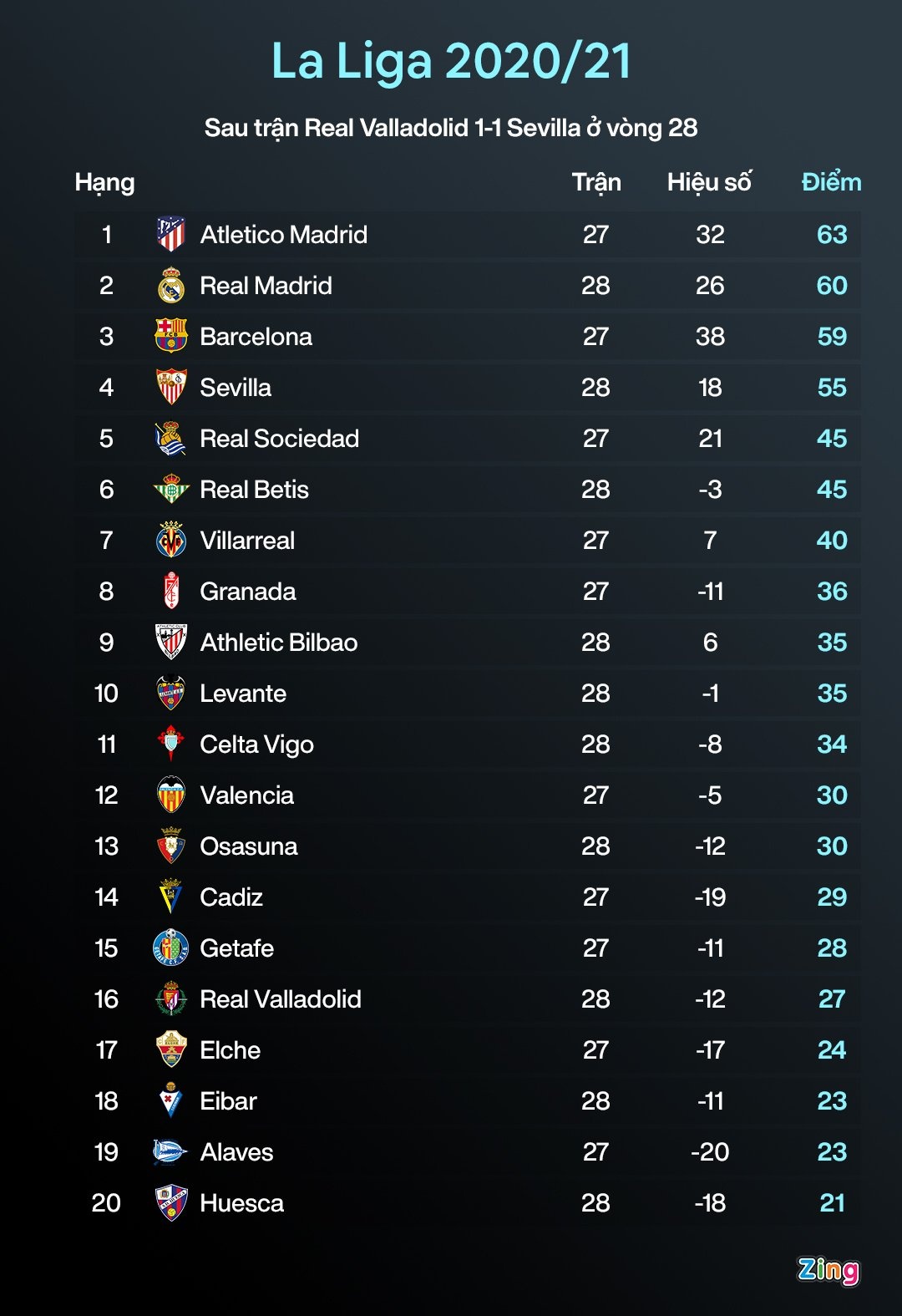Click the Zing logo watermark
The image size is (902, 1316).
click(x=828, y=1270)
